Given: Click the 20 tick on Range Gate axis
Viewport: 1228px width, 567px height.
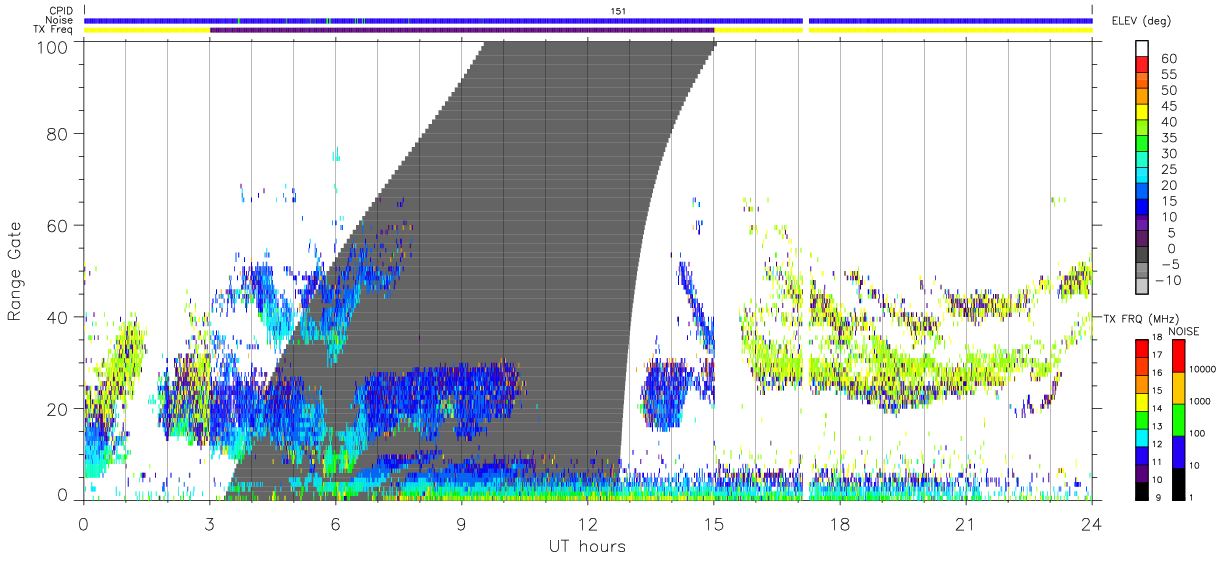Looking at the screenshot, I should [x=58, y=409].
